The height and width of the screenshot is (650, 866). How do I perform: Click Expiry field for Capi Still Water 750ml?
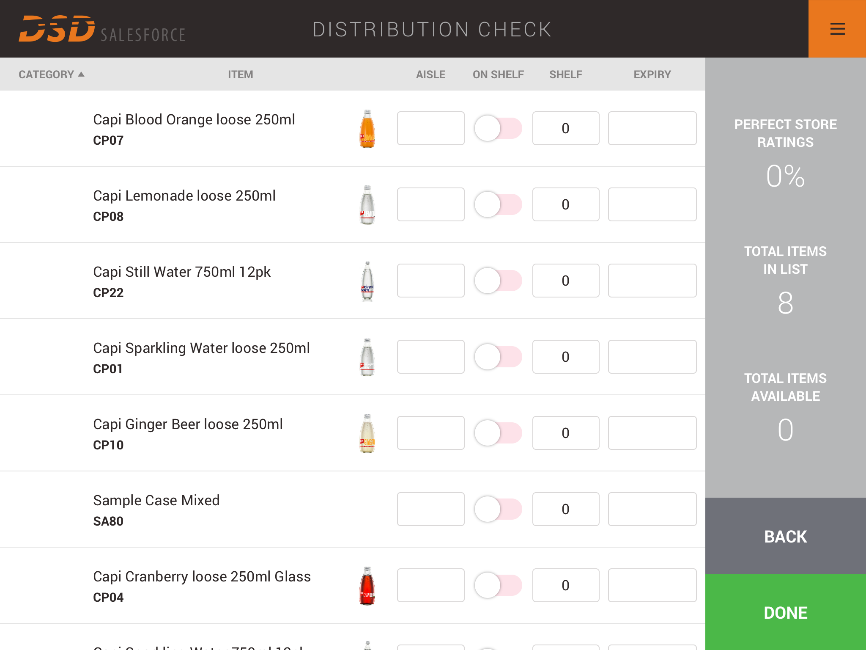(x=652, y=281)
